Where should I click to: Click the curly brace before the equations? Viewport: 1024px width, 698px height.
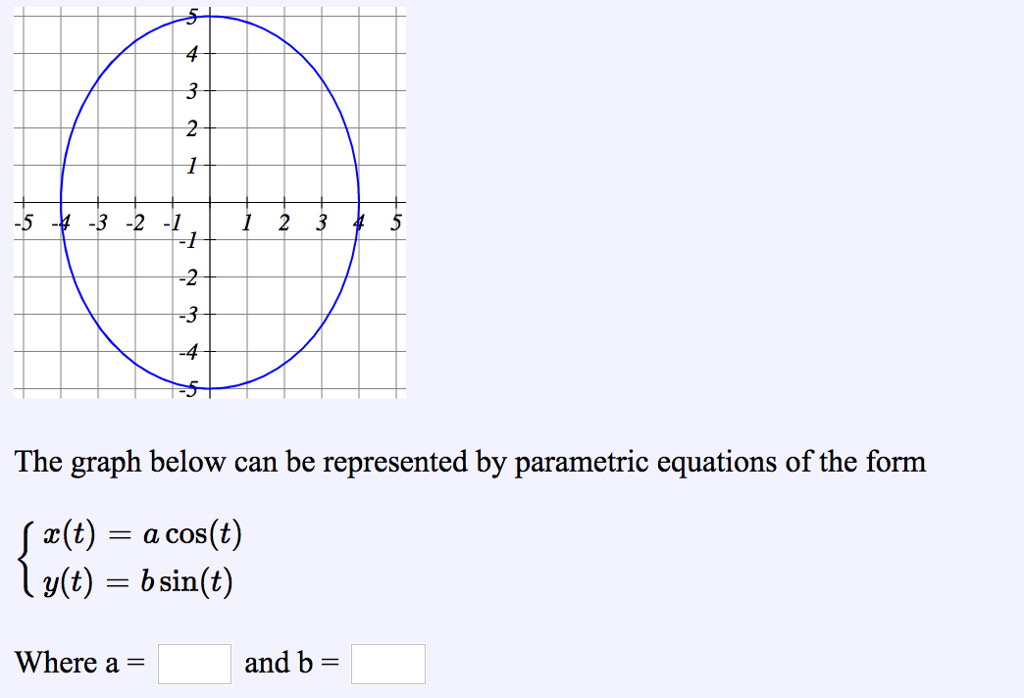pos(25,556)
